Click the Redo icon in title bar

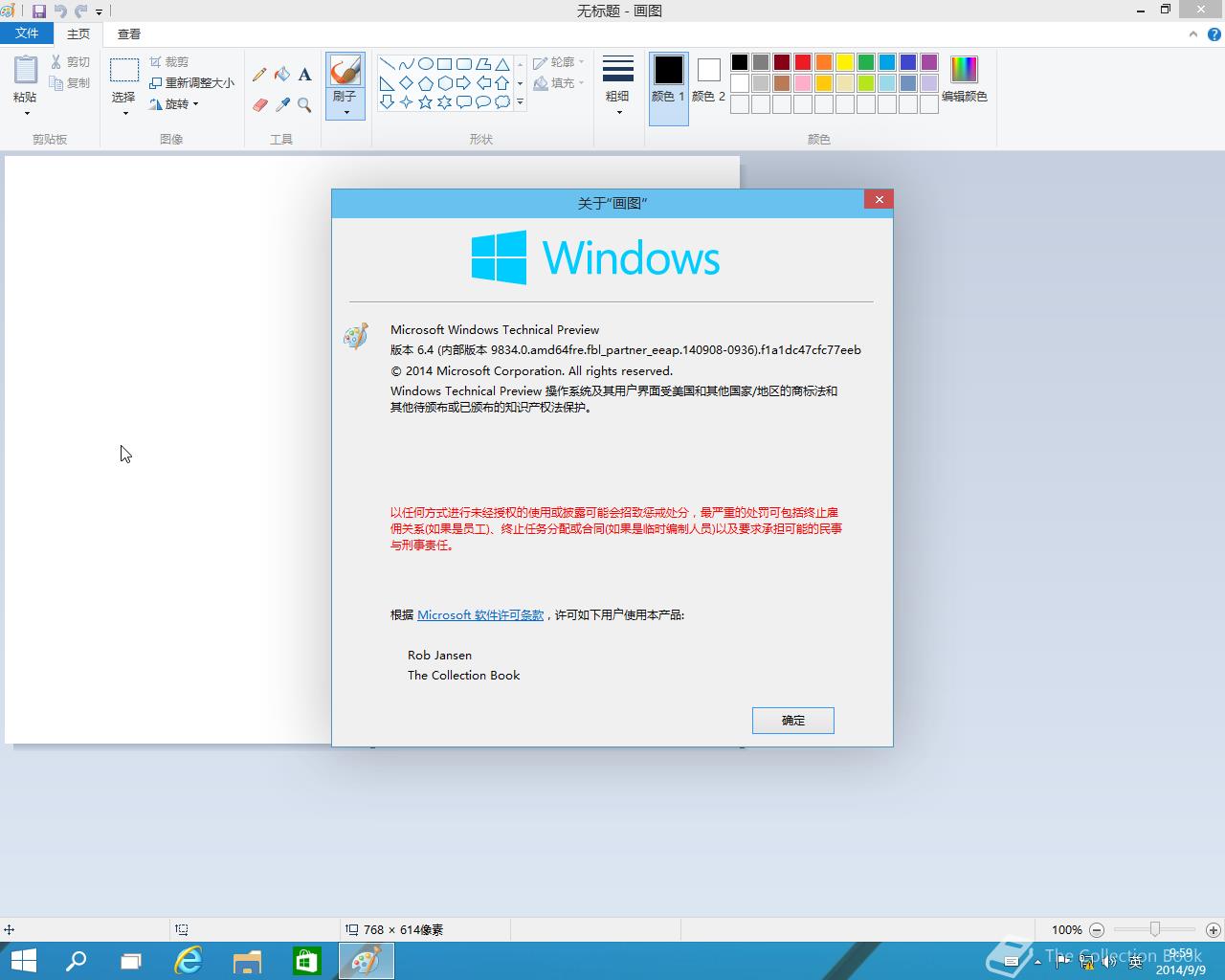(x=80, y=11)
